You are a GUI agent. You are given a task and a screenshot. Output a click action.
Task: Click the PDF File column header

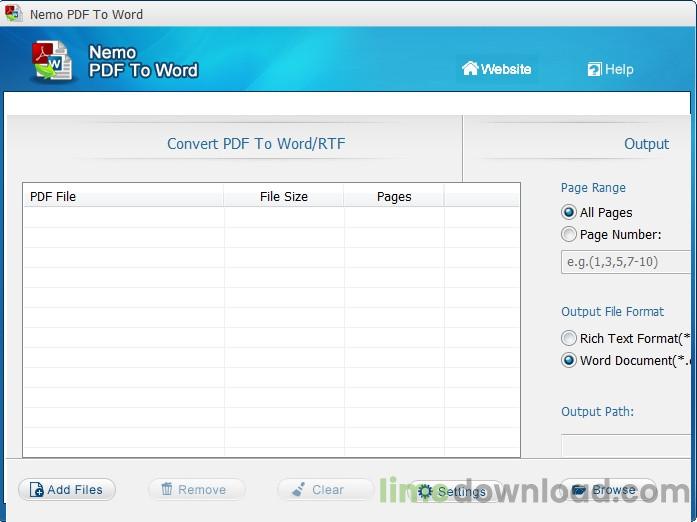pyautogui.click(x=123, y=196)
